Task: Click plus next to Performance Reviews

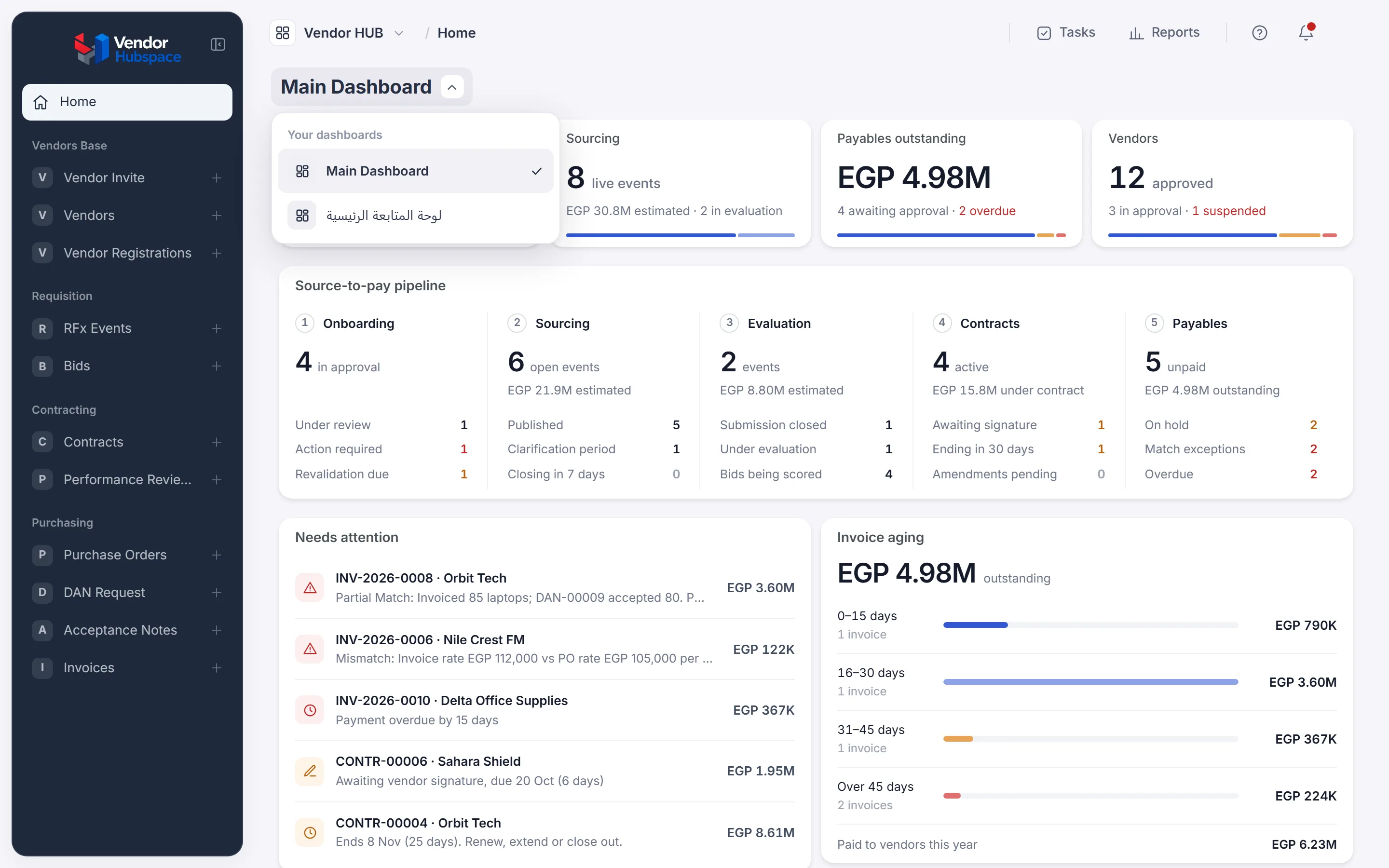Action: pyautogui.click(x=217, y=480)
